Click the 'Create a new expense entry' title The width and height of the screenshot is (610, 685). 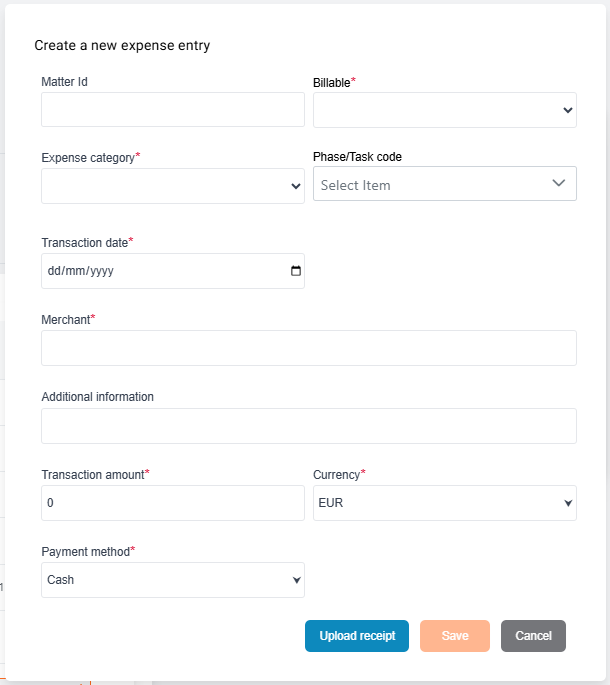tap(122, 45)
